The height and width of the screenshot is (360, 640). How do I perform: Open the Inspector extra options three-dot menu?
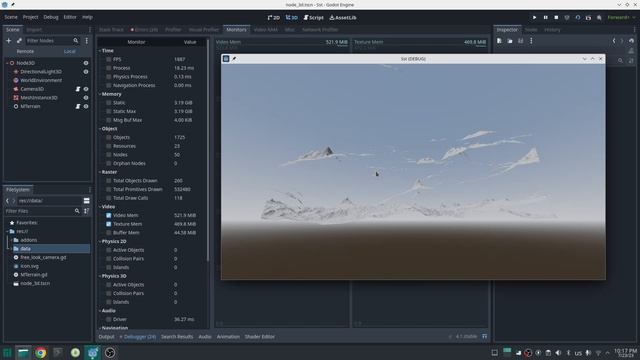click(x=531, y=41)
